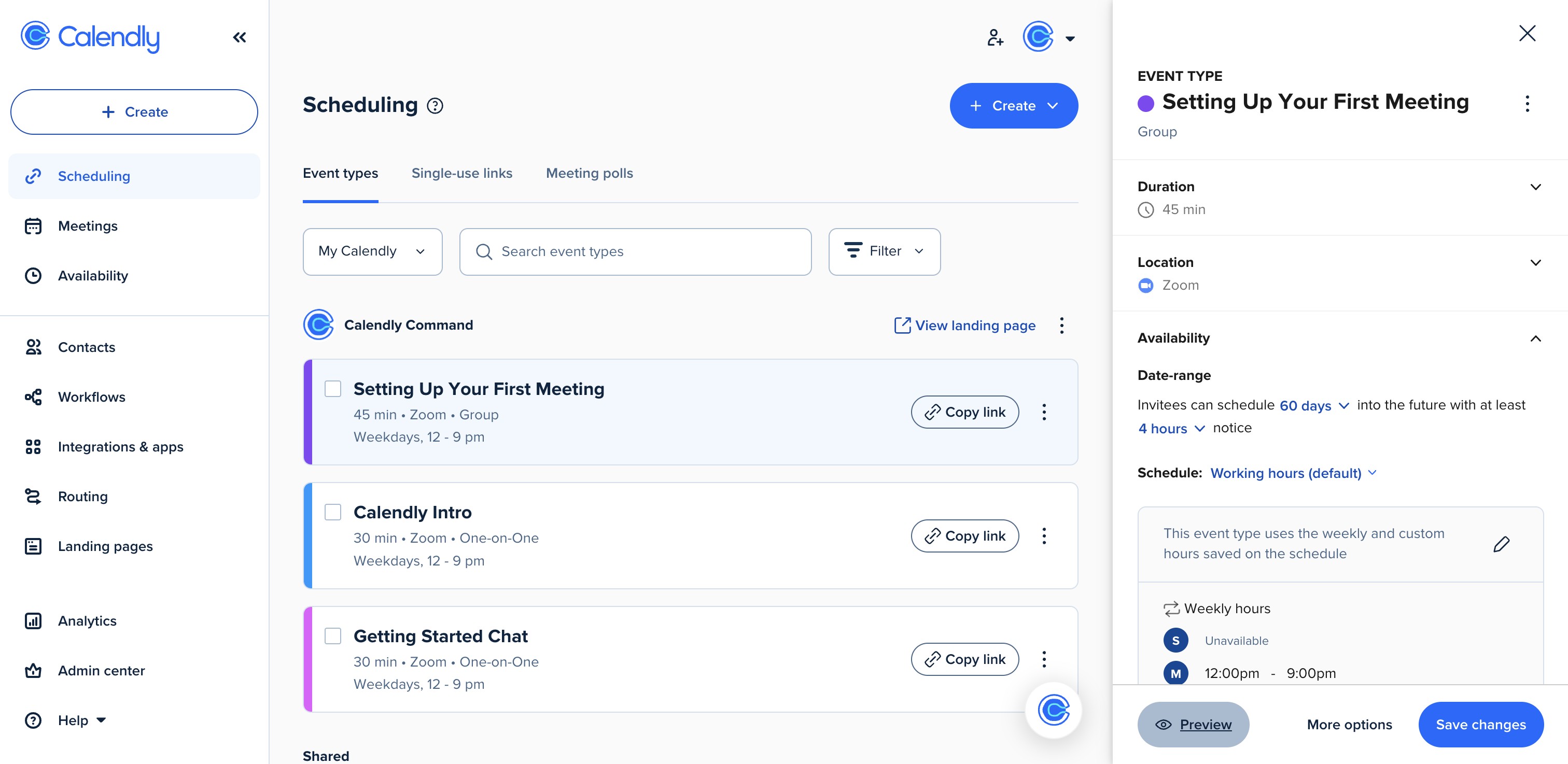The image size is (1568, 764).
Task: Click the Save changes button
Action: tap(1480, 725)
